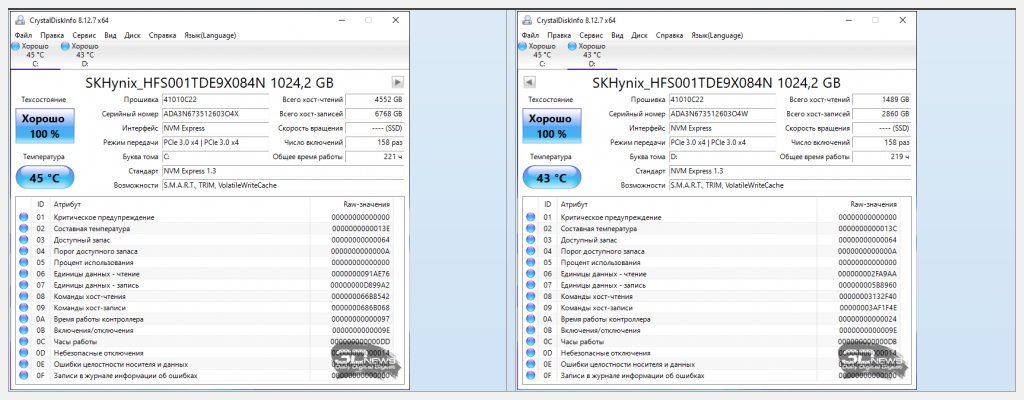This screenshot has width=1024, height=400.
Task: Click power-on hours 221 ч field
Action: tap(374, 157)
